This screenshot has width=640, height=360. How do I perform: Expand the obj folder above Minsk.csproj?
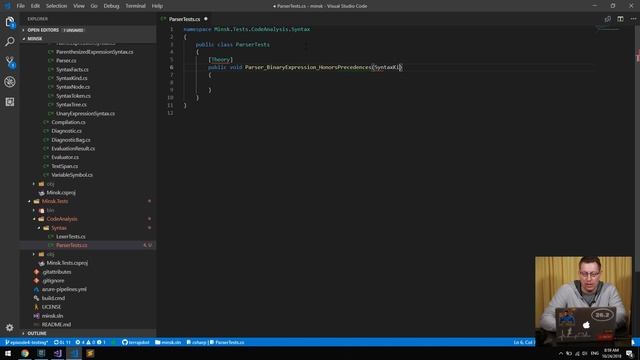pos(88,184)
